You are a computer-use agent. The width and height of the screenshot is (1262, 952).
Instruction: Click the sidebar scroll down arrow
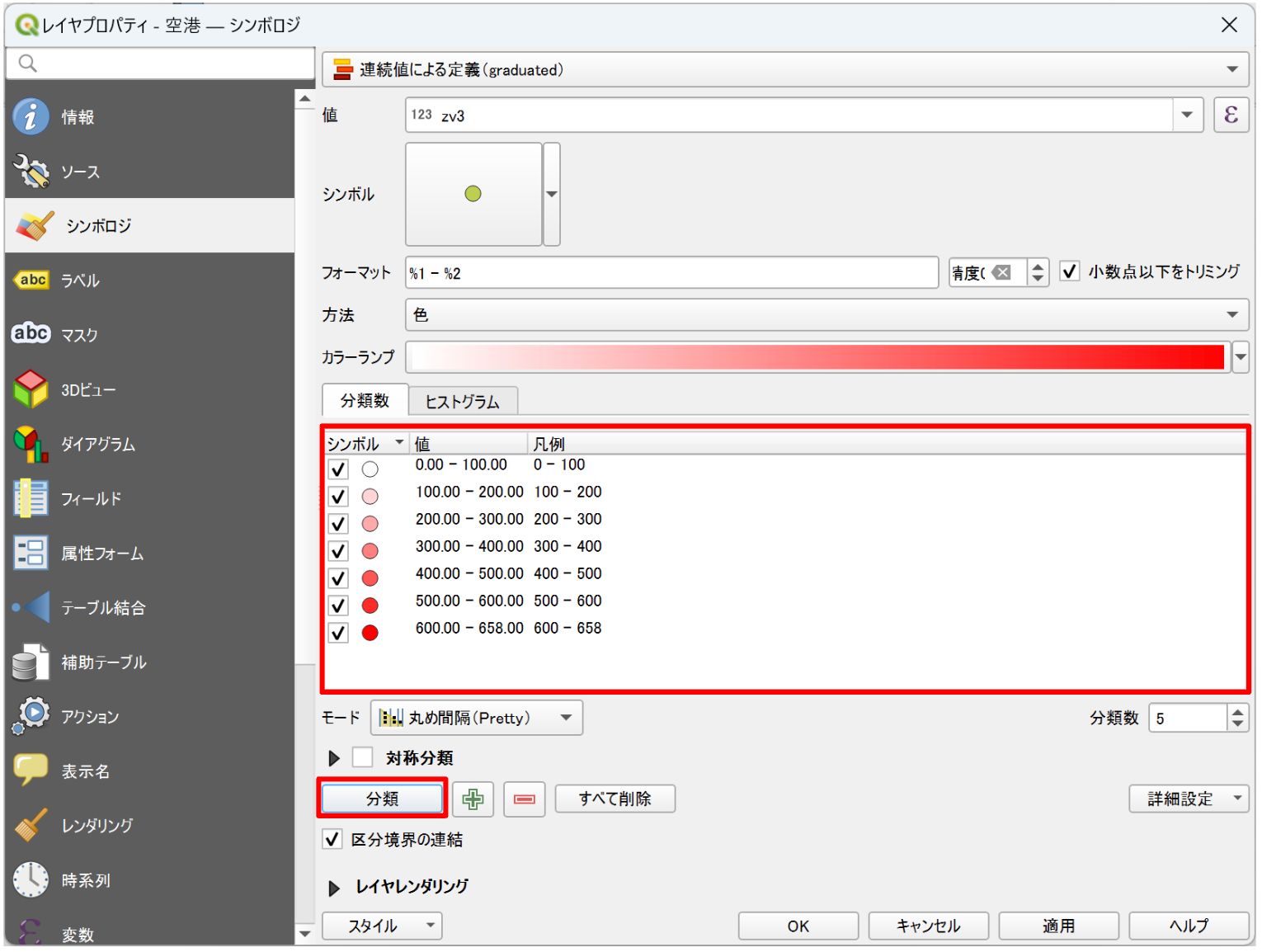click(x=305, y=934)
